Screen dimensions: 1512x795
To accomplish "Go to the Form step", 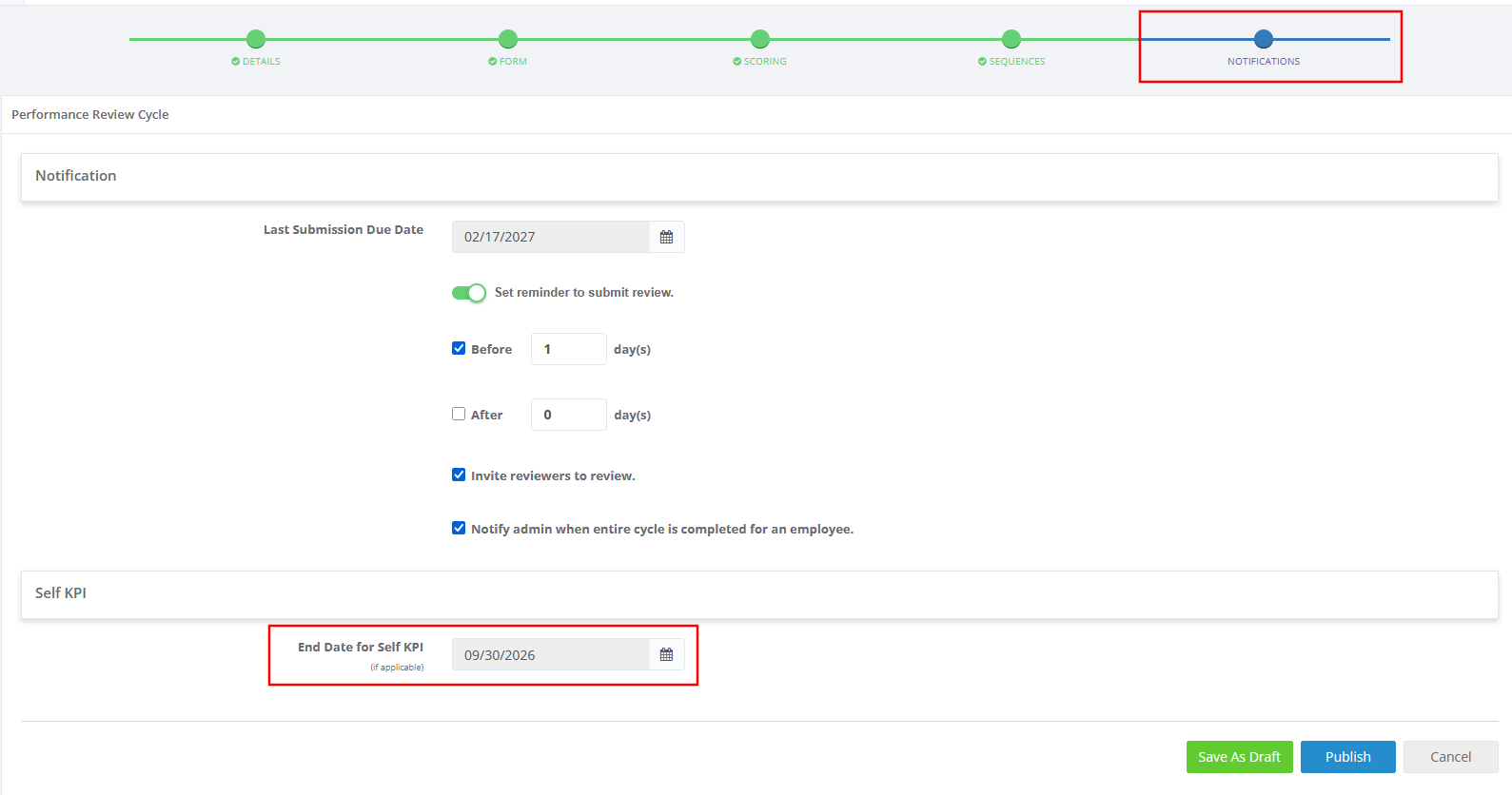I will (x=508, y=48).
